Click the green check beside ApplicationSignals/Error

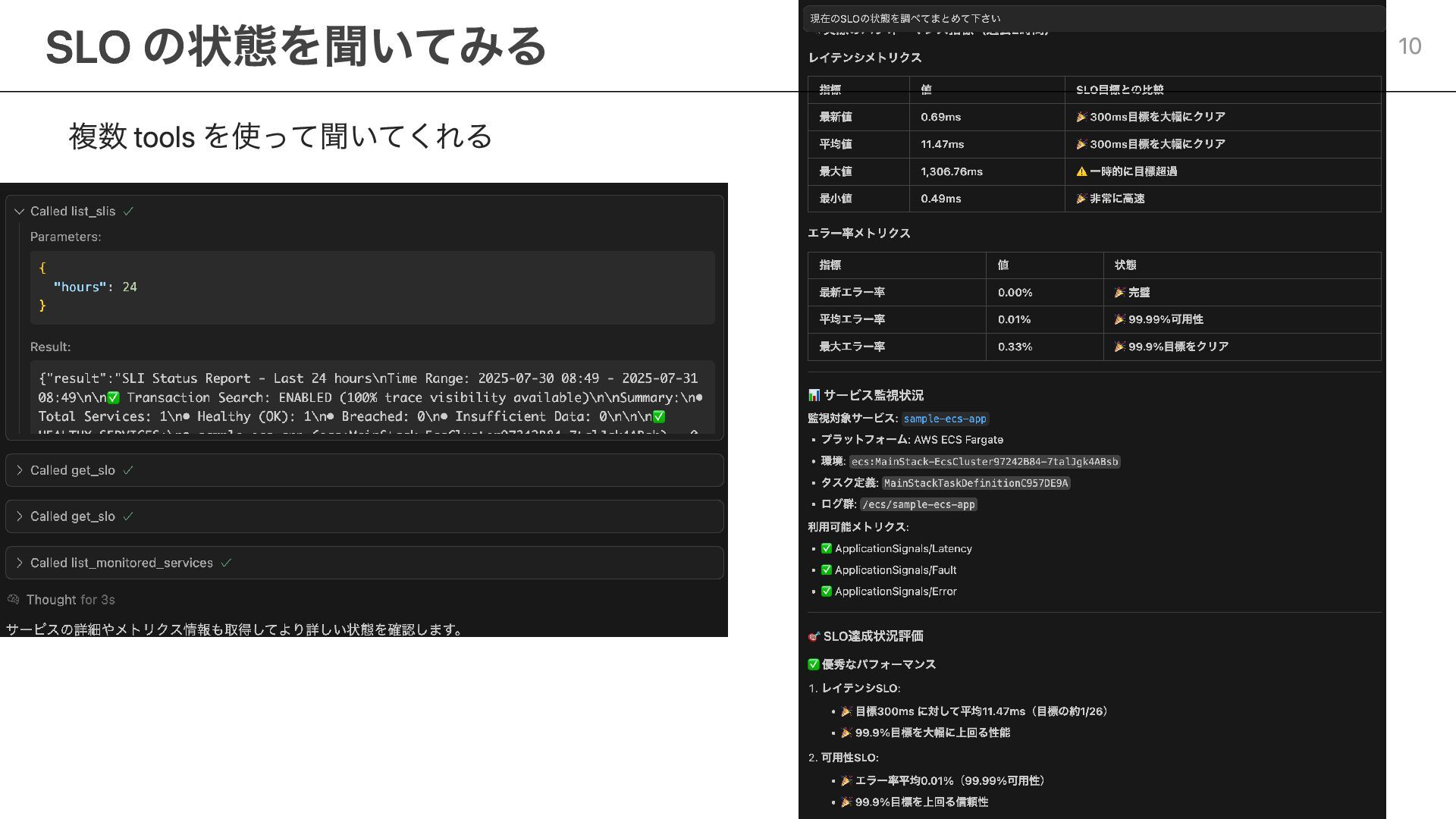[827, 591]
